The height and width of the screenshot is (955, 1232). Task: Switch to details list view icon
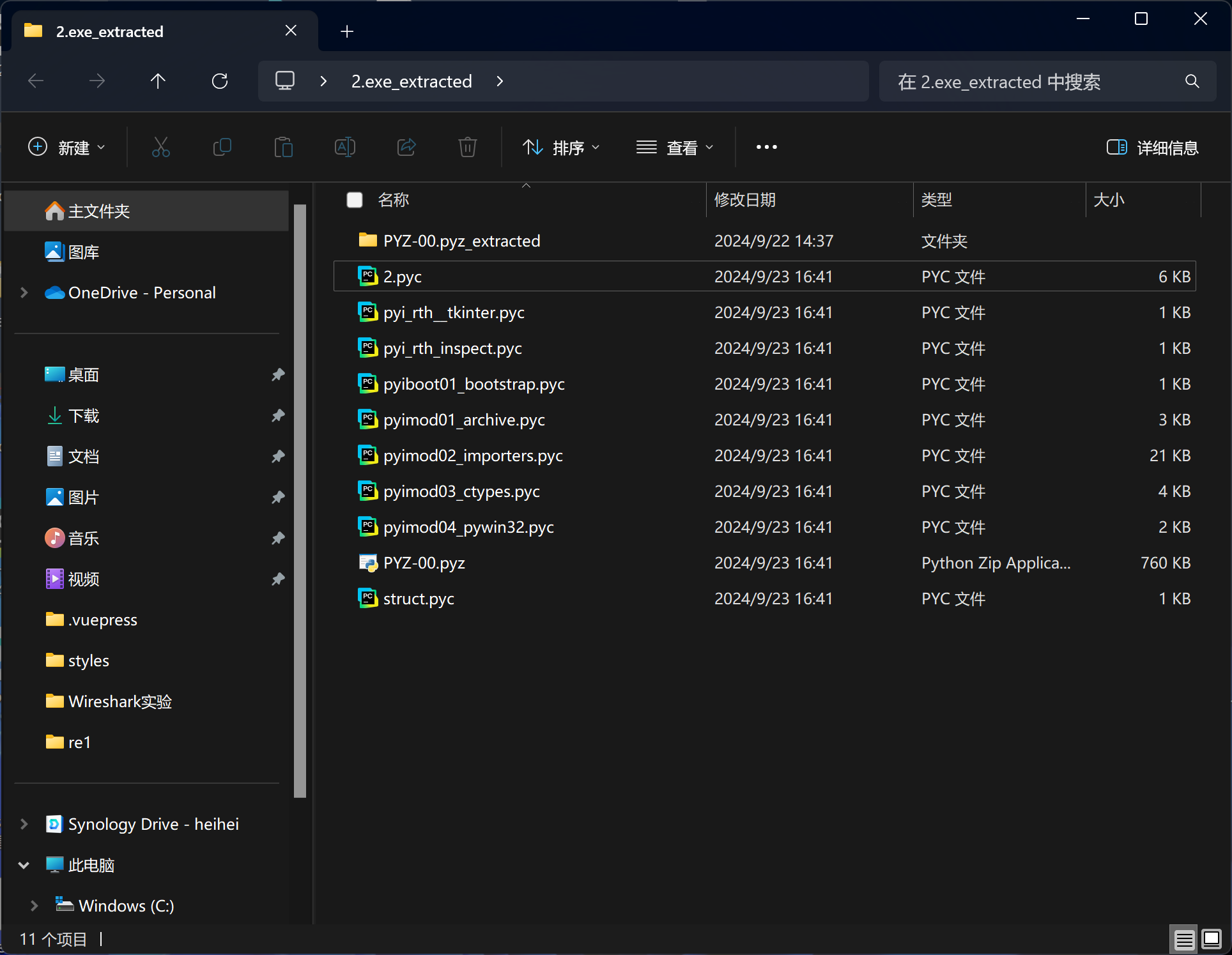click(1184, 940)
